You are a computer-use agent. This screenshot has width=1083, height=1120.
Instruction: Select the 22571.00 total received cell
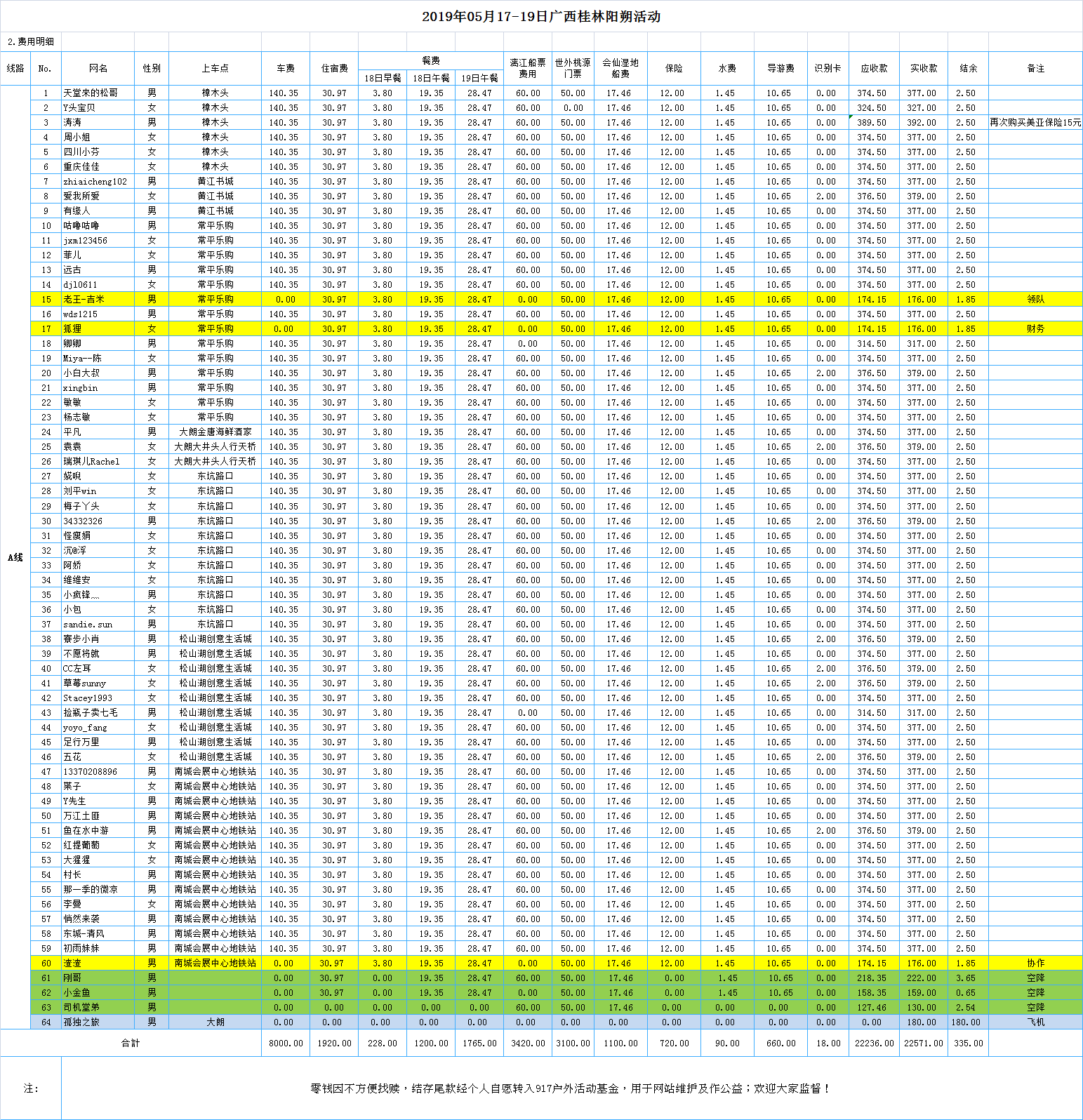pos(924,1043)
